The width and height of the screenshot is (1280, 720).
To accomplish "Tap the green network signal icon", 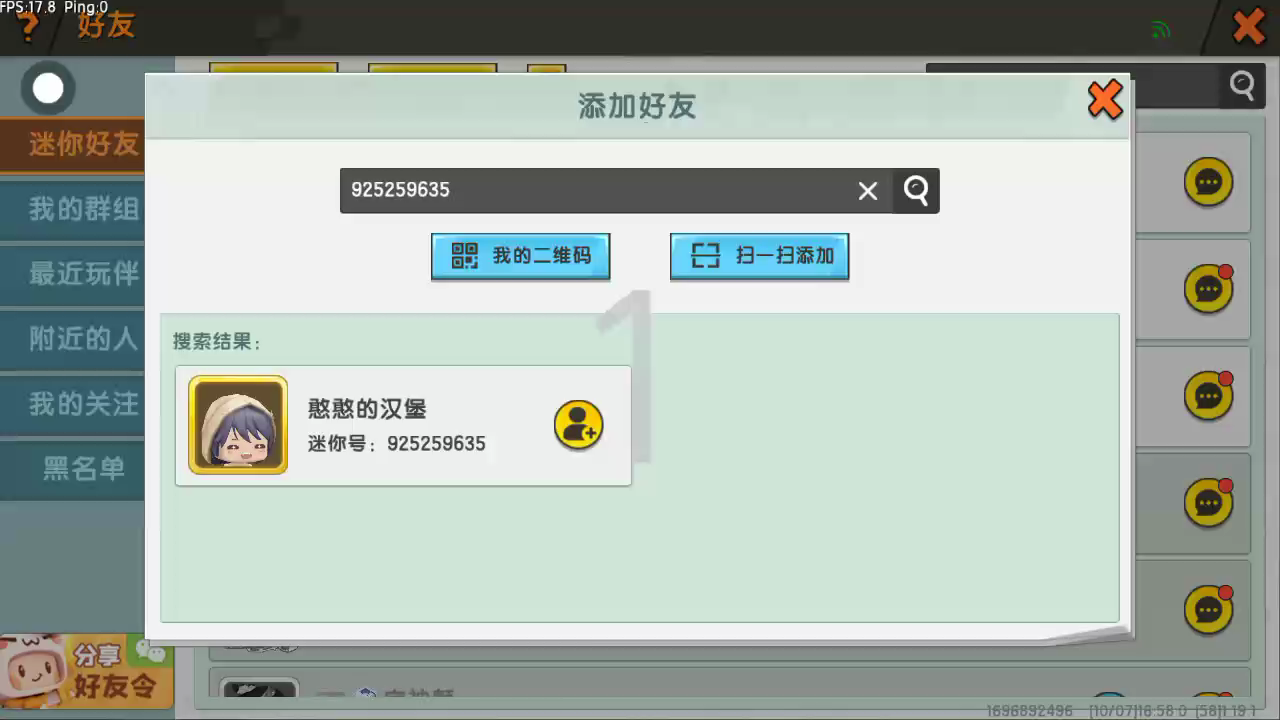I will coord(1160,29).
